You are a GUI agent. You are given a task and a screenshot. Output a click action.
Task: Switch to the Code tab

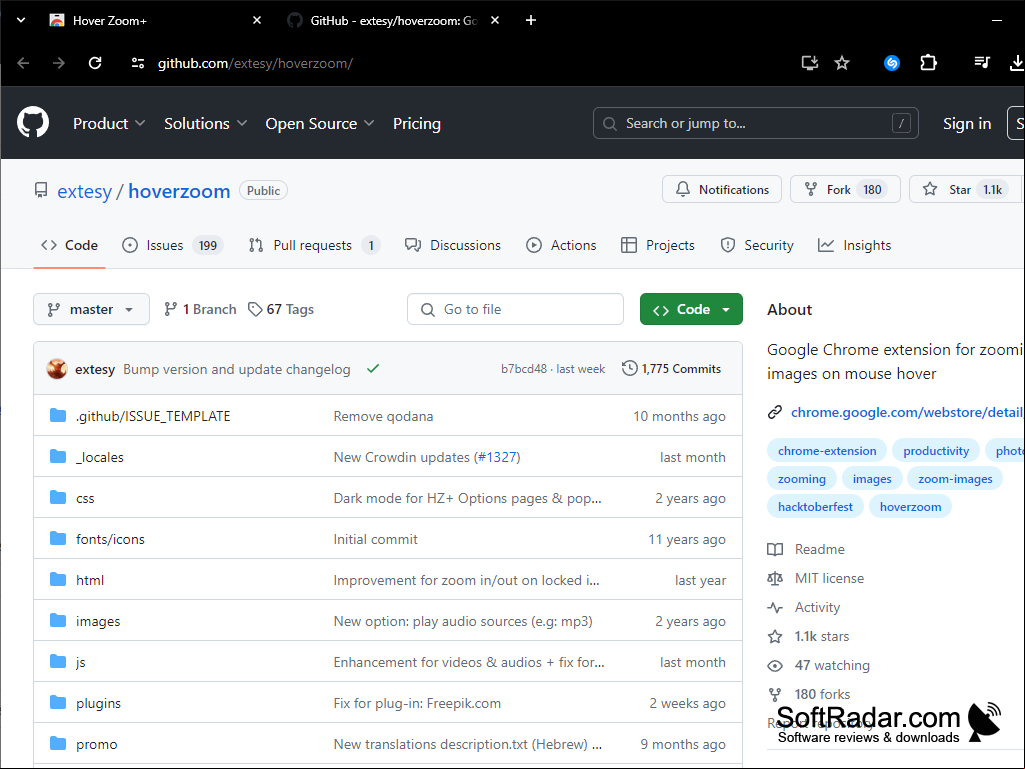pos(69,245)
